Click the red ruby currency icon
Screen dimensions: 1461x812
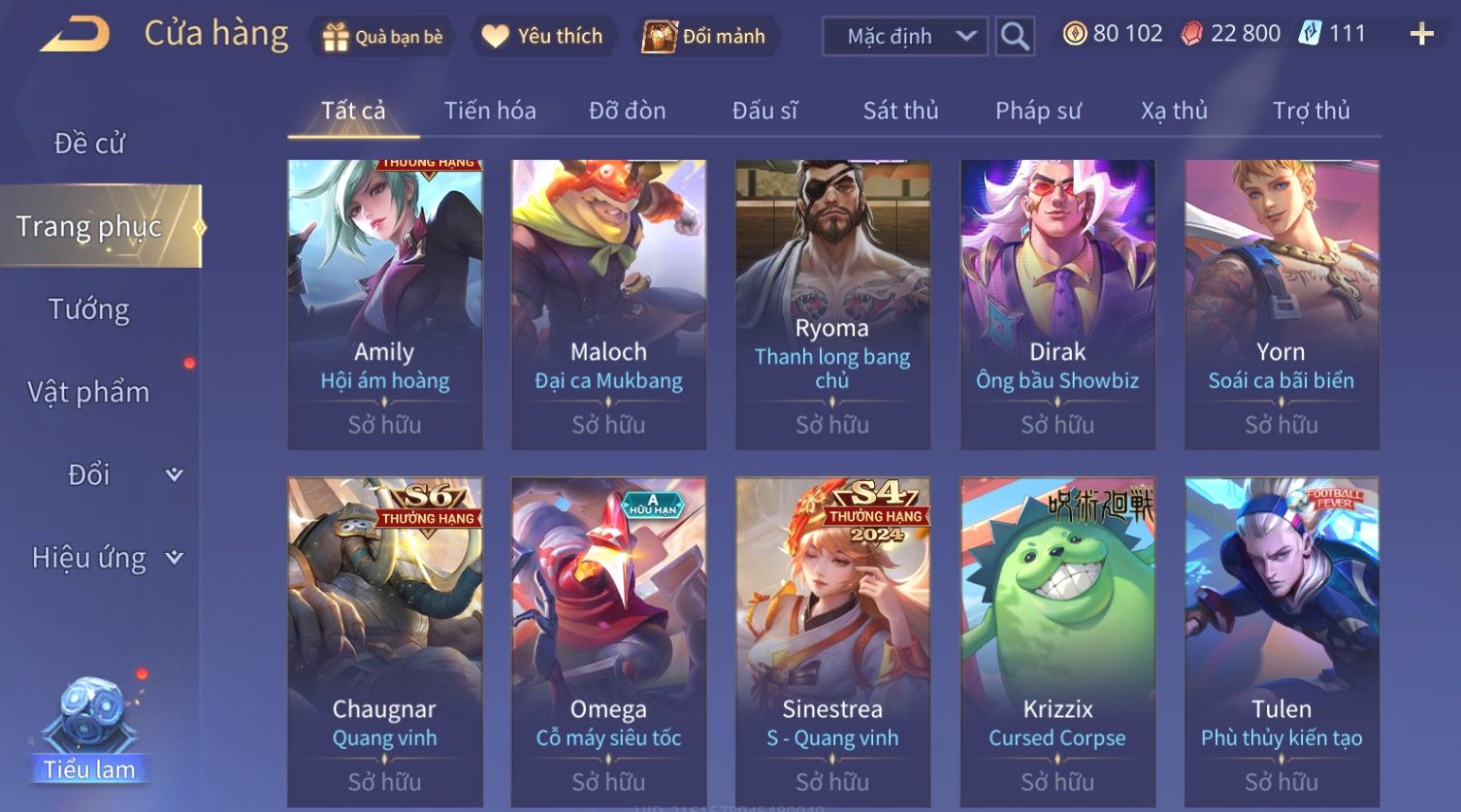click(x=1192, y=34)
